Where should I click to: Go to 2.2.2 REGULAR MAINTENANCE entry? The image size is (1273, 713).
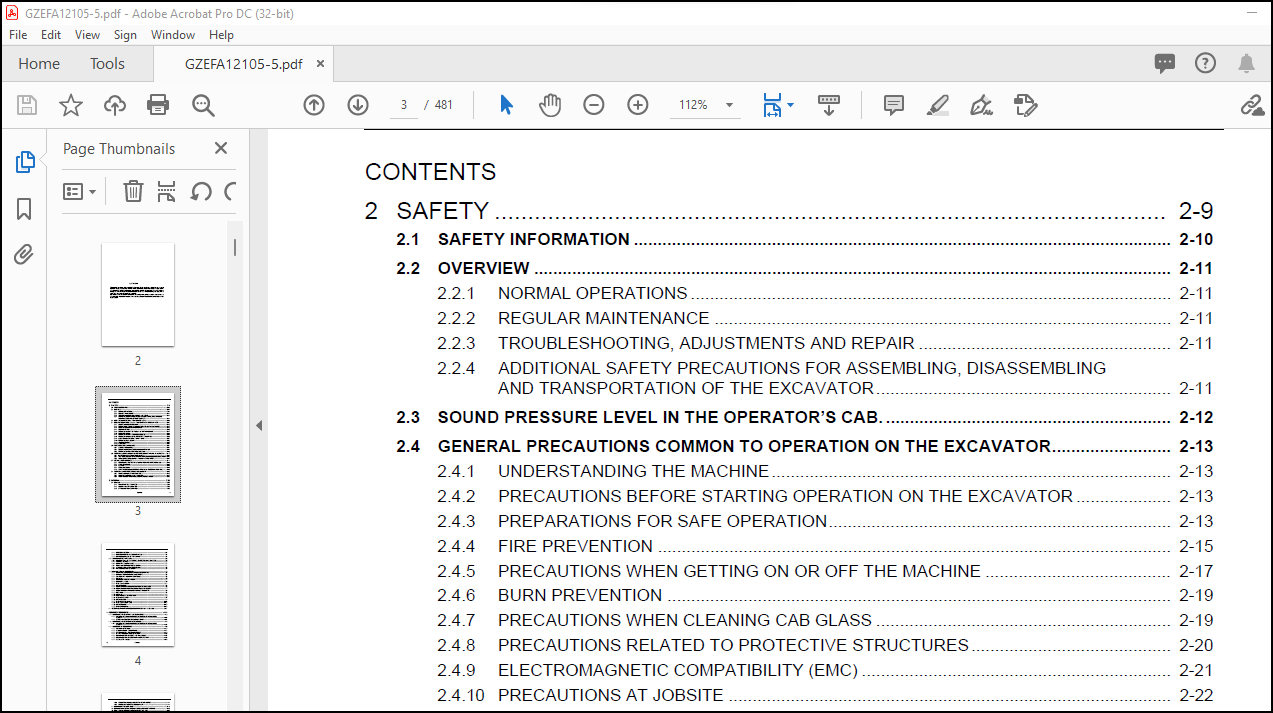pos(825,318)
